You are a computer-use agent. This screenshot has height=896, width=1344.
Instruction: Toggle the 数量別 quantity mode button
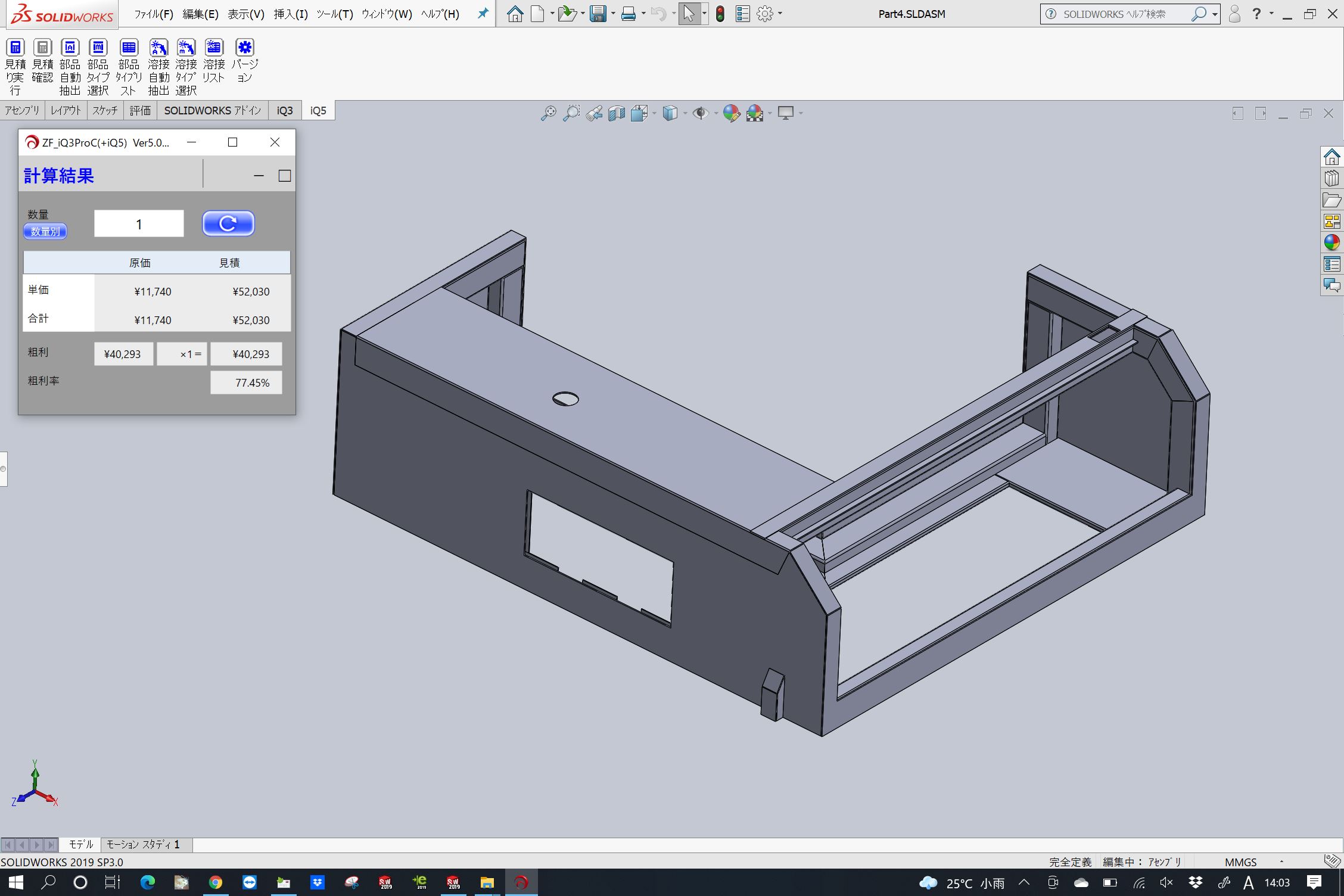pyautogui.click(x=45, y=232)
